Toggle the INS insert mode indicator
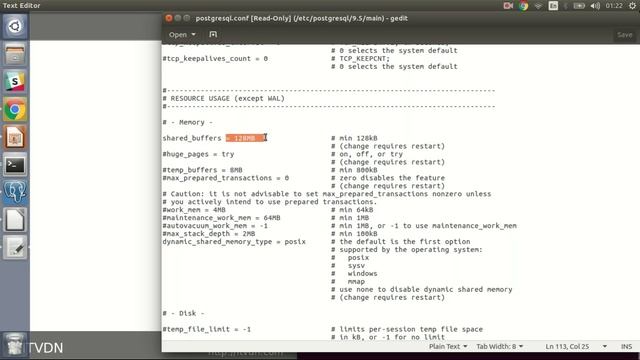 click(x=626, y=346)
